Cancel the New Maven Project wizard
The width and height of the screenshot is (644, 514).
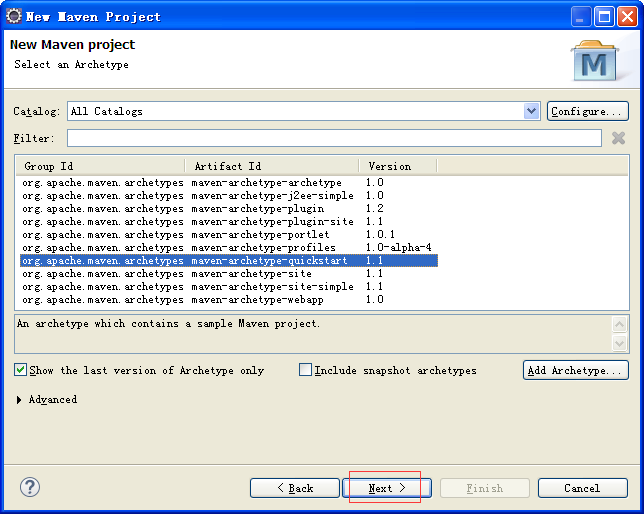click(582, 488)
